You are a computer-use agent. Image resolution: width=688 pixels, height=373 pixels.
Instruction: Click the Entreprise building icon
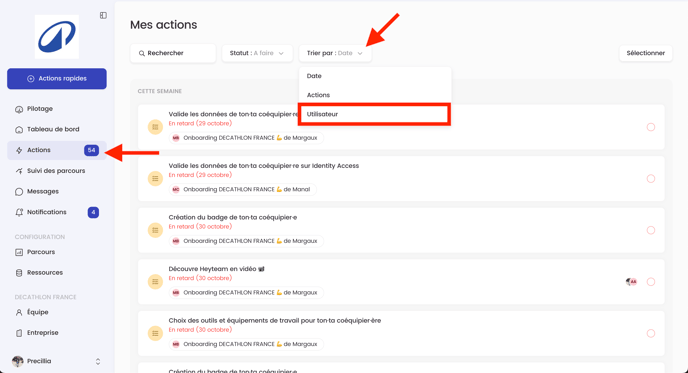[x=19, y=333]
